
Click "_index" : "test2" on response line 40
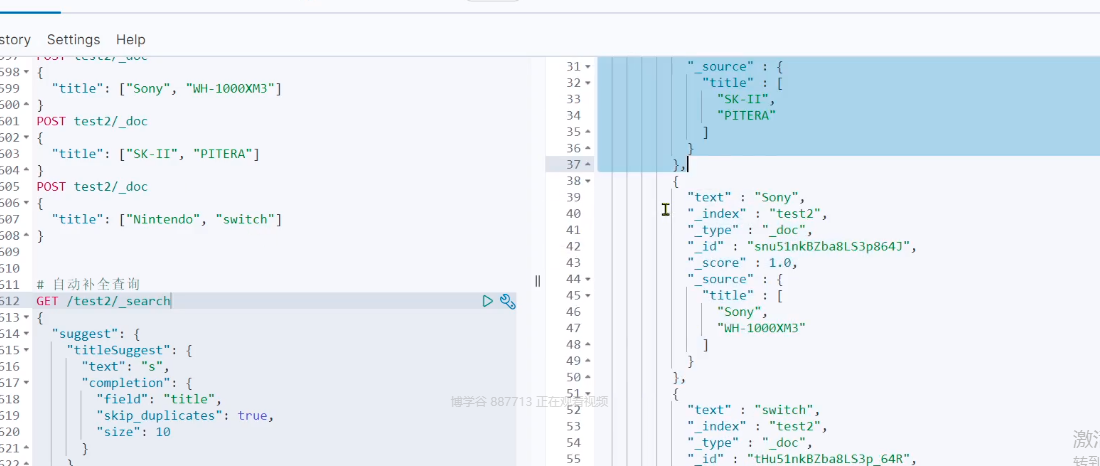[758, 213]
